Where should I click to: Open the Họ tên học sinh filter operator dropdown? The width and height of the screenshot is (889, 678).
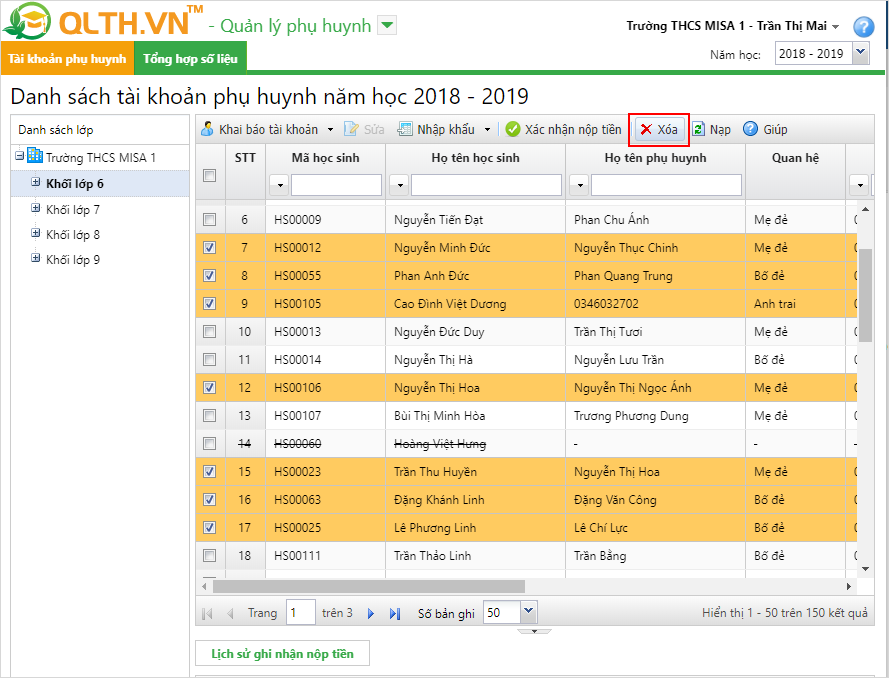click(400, 185)
